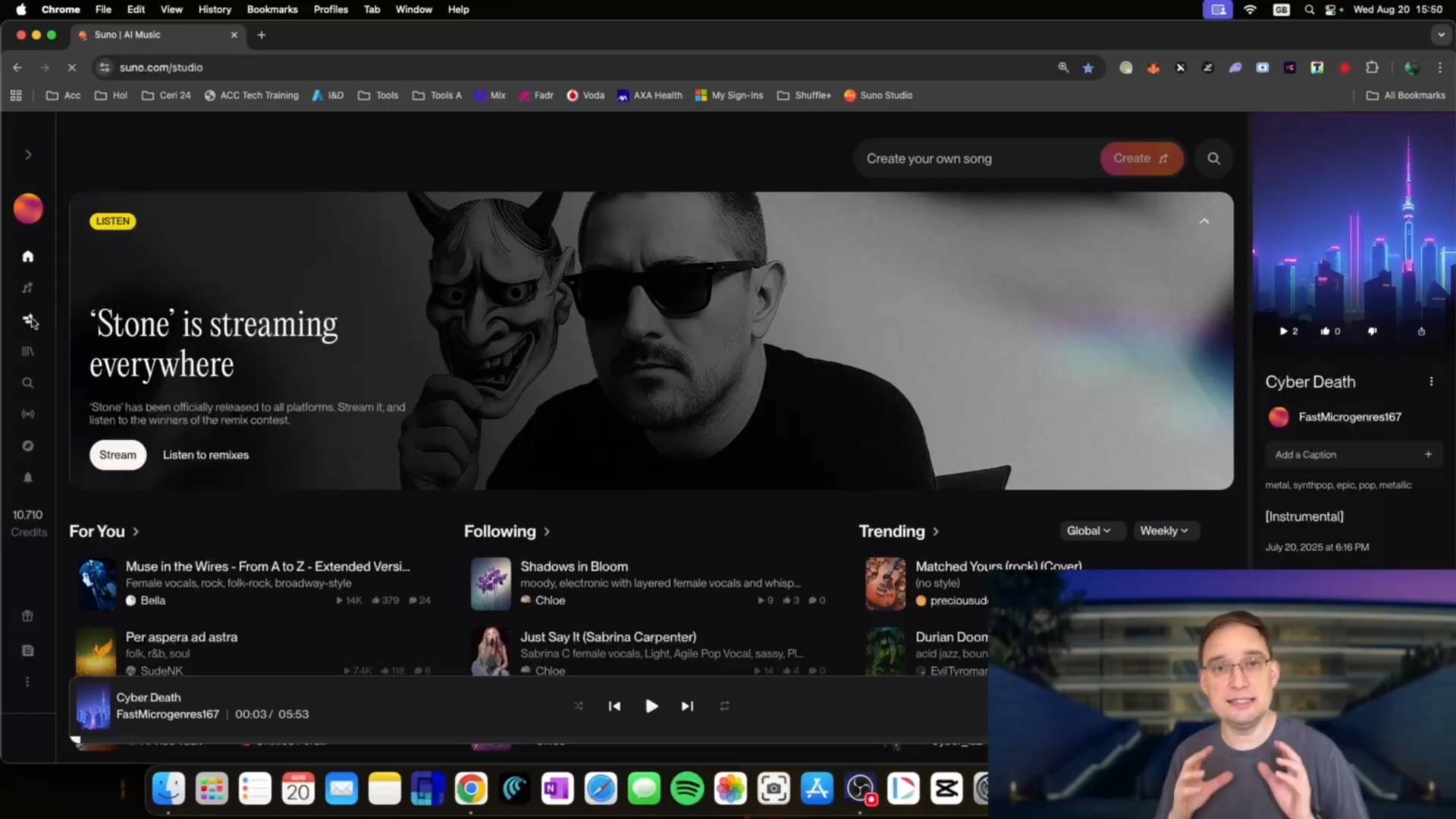Open Explore compass icon in sidebar

[x=28, y=446]
